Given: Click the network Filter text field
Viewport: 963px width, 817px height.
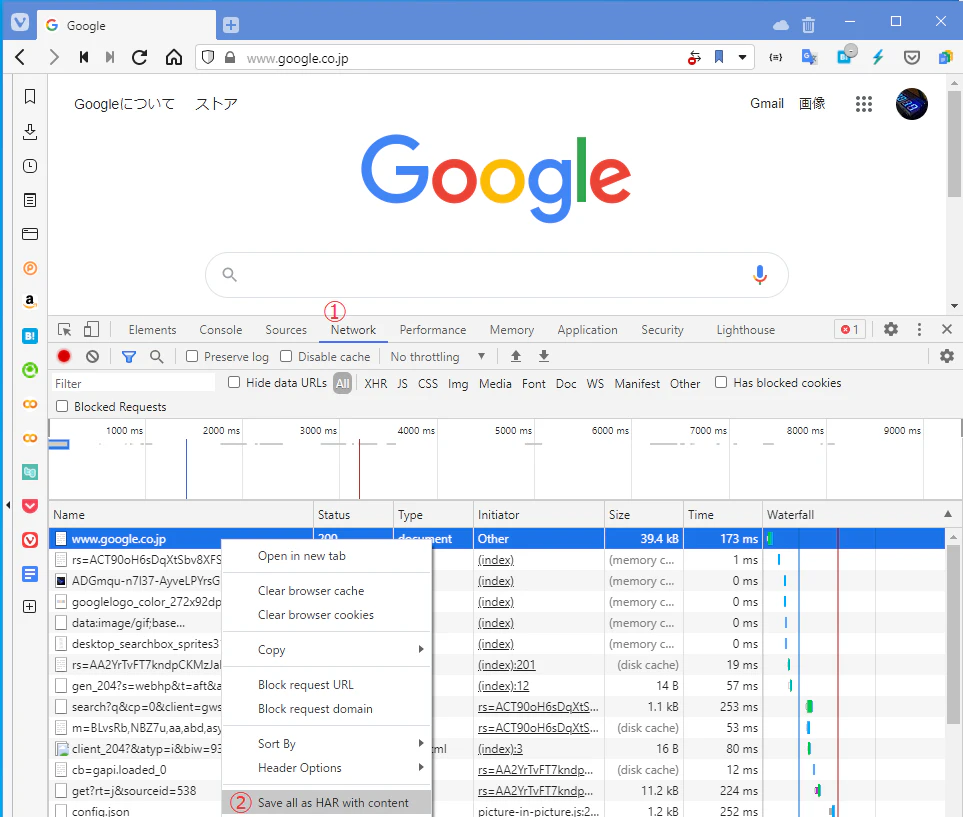Looking at the screenshot, I should coord(133,383).
